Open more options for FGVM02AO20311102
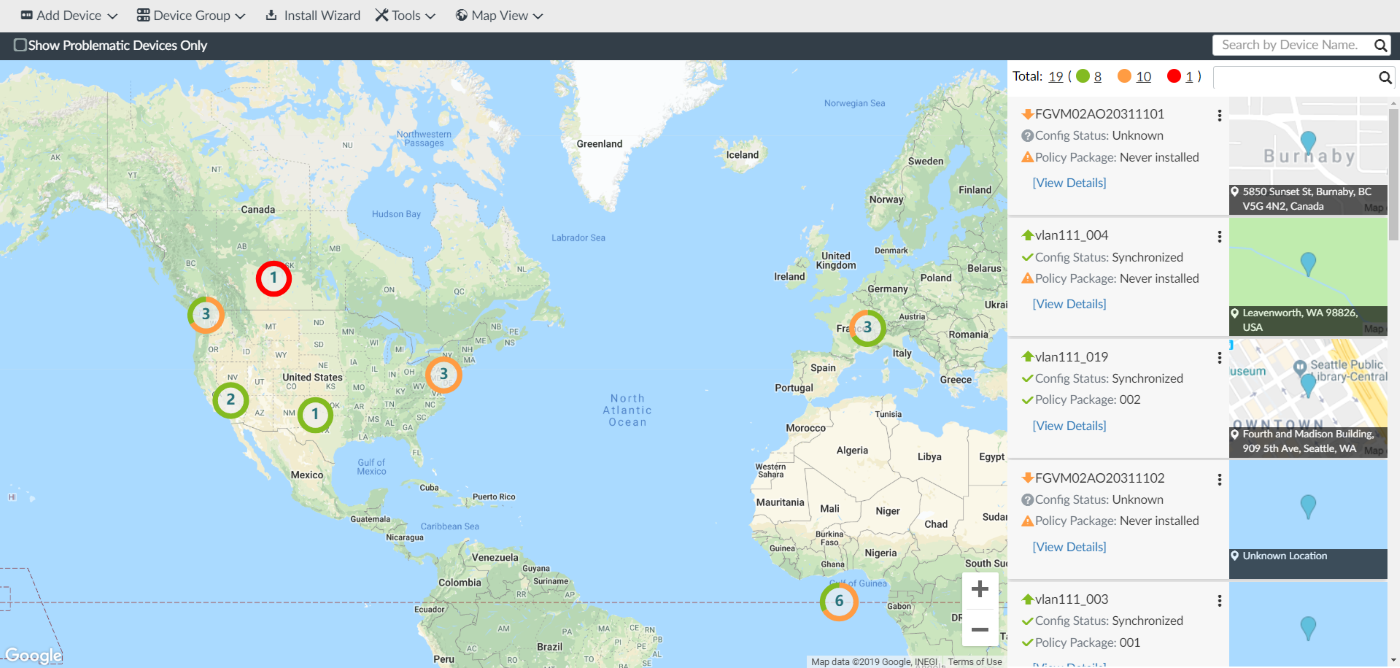The image size is (1400, 668). tap(1219, 479)
